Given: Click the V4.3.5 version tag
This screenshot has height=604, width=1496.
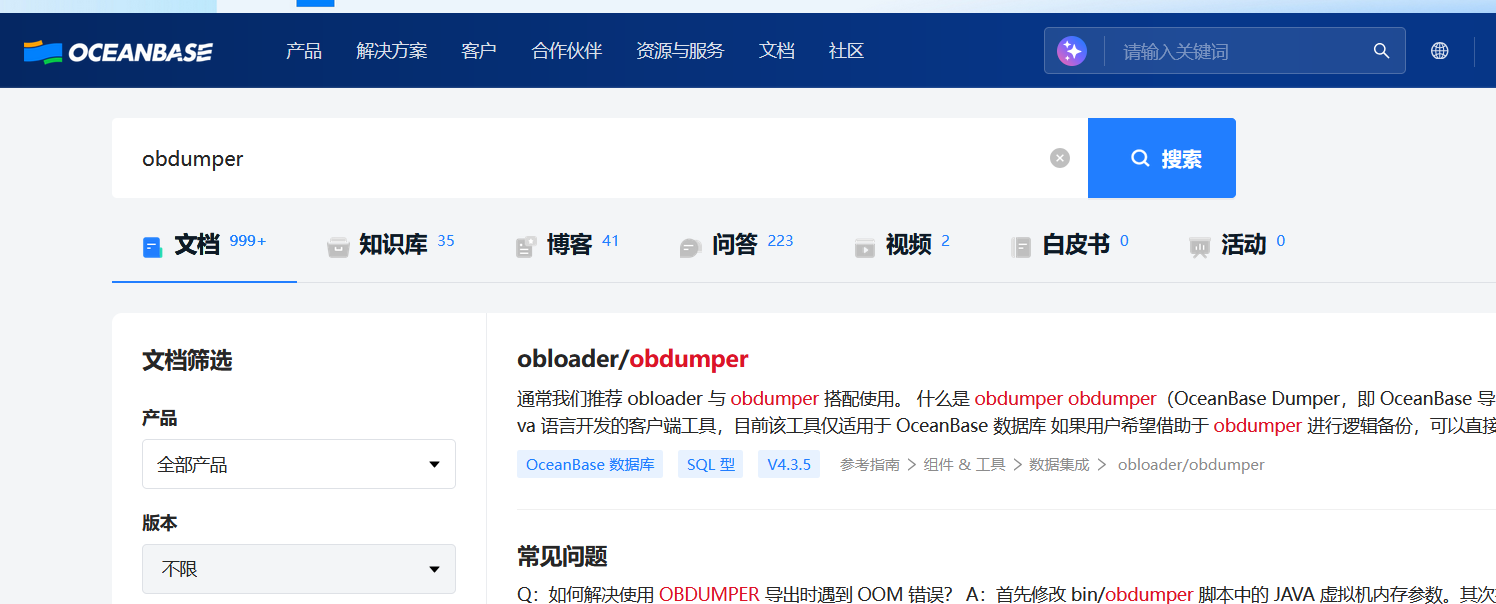Looking at the screenshot, I should [x=788, y=464].
